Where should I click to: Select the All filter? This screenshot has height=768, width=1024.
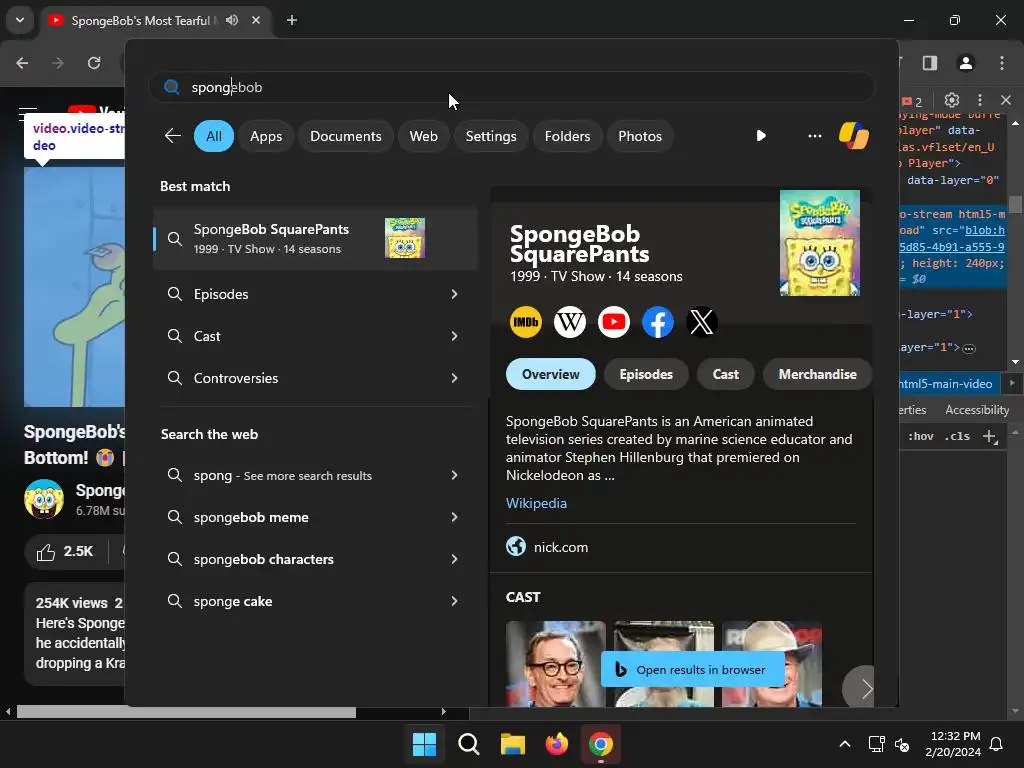214,136
